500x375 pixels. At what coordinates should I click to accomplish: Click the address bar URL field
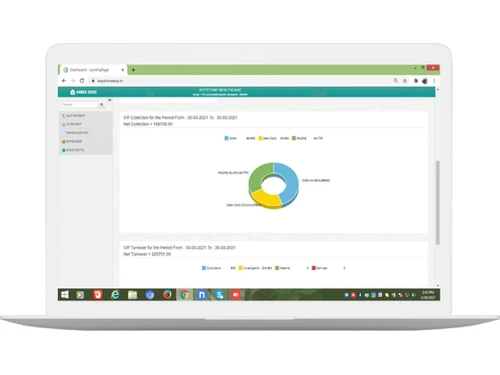tap(240, 81)
